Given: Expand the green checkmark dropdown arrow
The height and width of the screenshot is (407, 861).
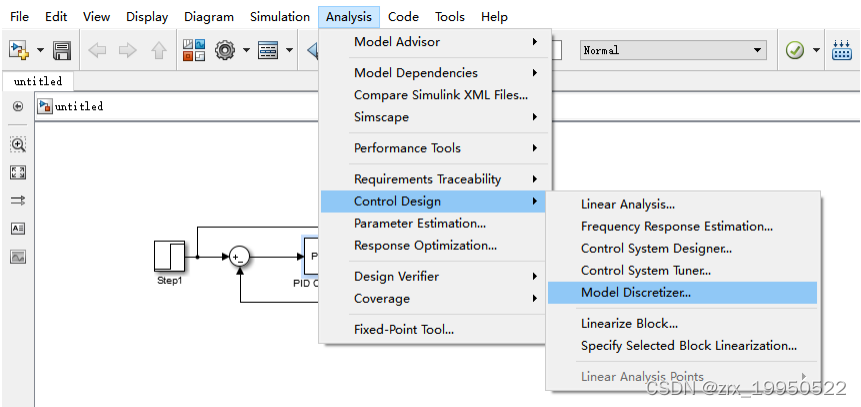Looking at the screenshot, I should tap(817, 51).
